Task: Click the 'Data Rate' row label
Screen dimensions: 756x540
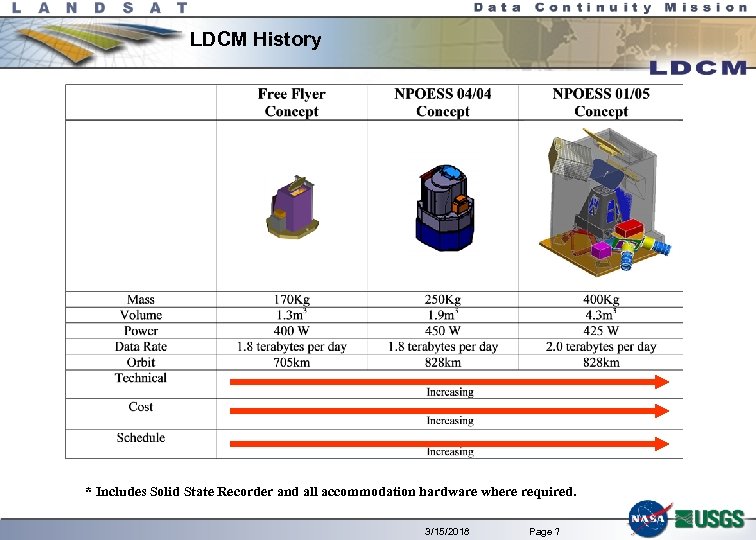Action: (141, 346)
